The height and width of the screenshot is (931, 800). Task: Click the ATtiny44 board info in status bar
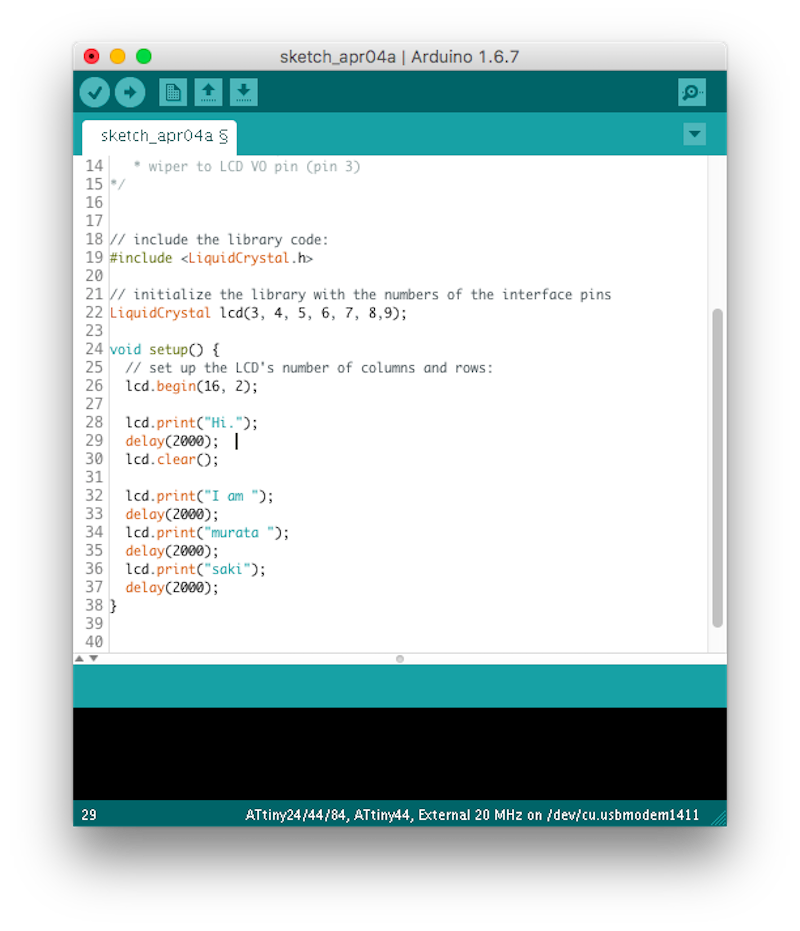[x=472, y=815]
